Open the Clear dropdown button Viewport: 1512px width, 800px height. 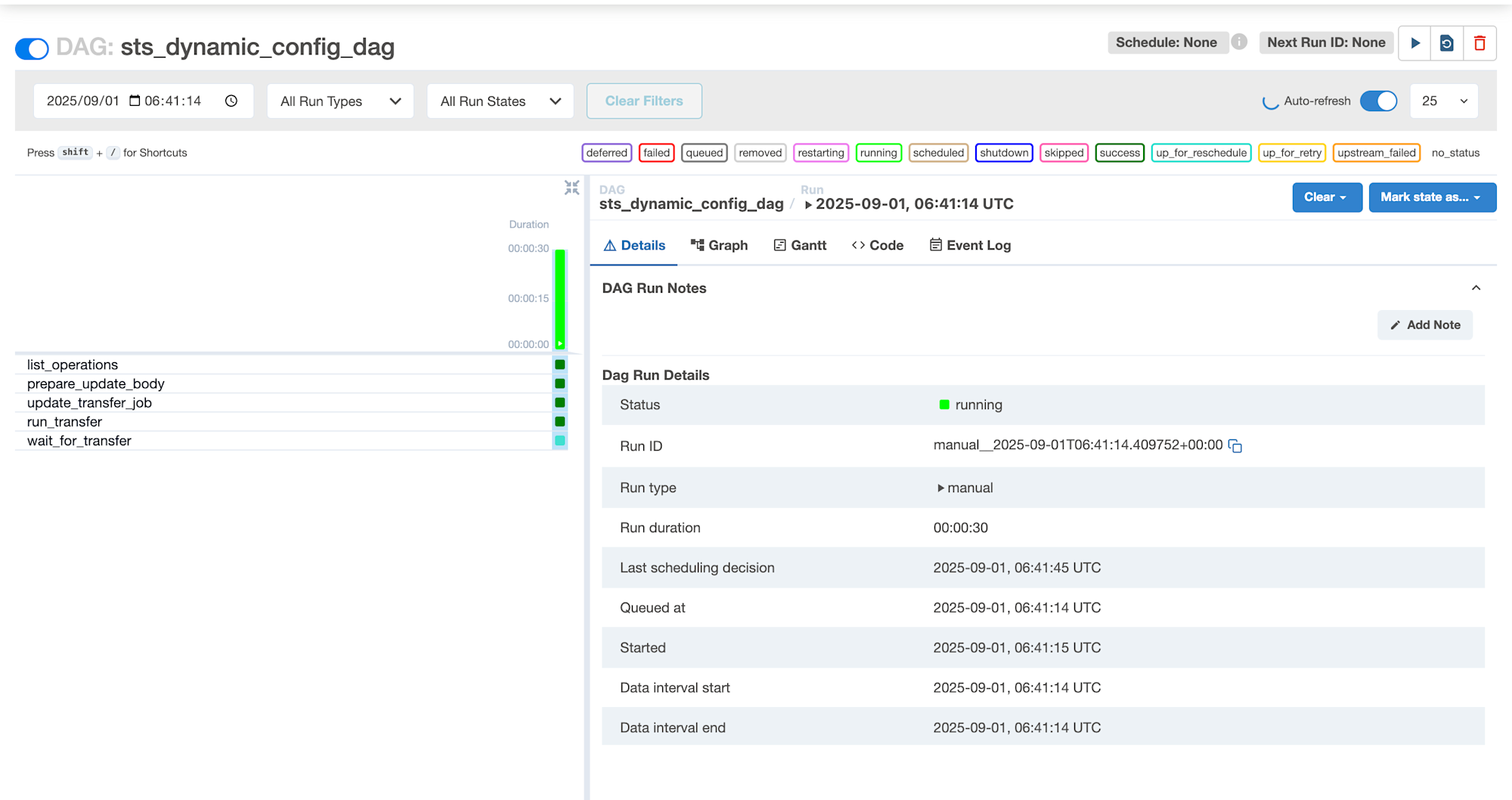(1327, 197)
